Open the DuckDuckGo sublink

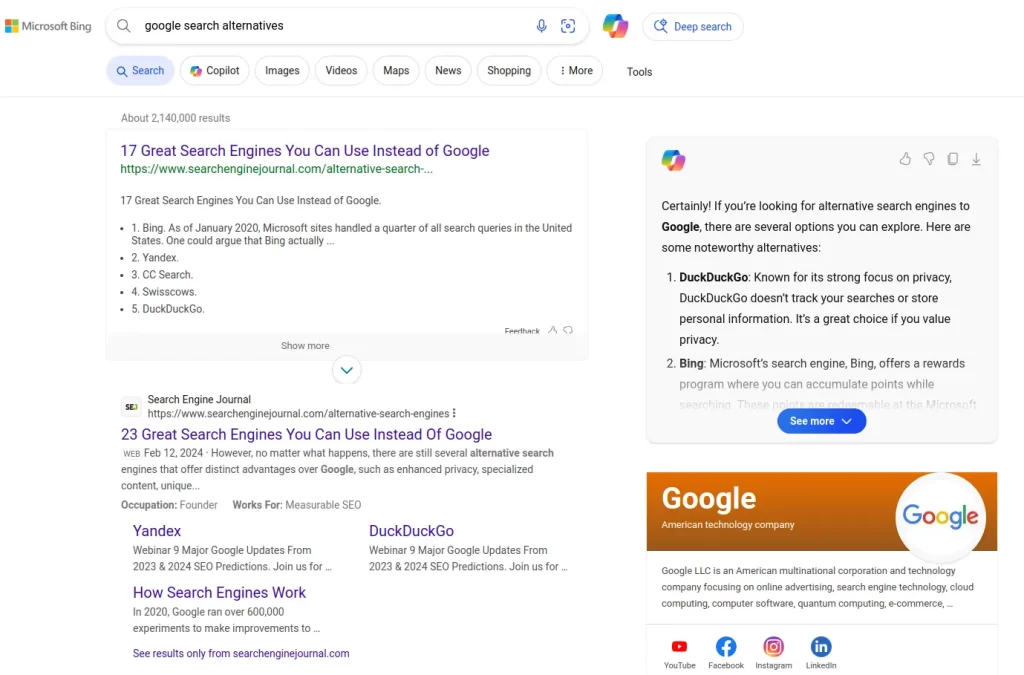411,531
